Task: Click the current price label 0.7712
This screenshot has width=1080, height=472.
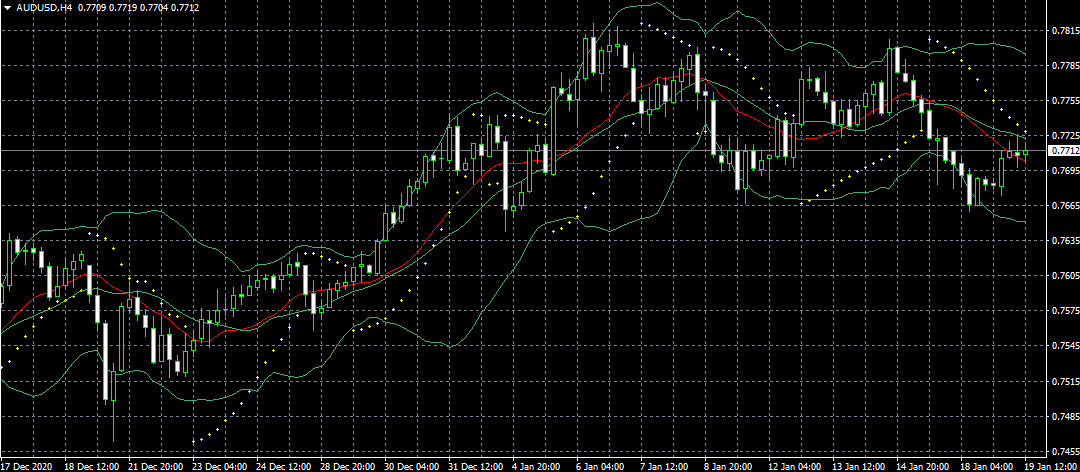Action: [1062, 151]
